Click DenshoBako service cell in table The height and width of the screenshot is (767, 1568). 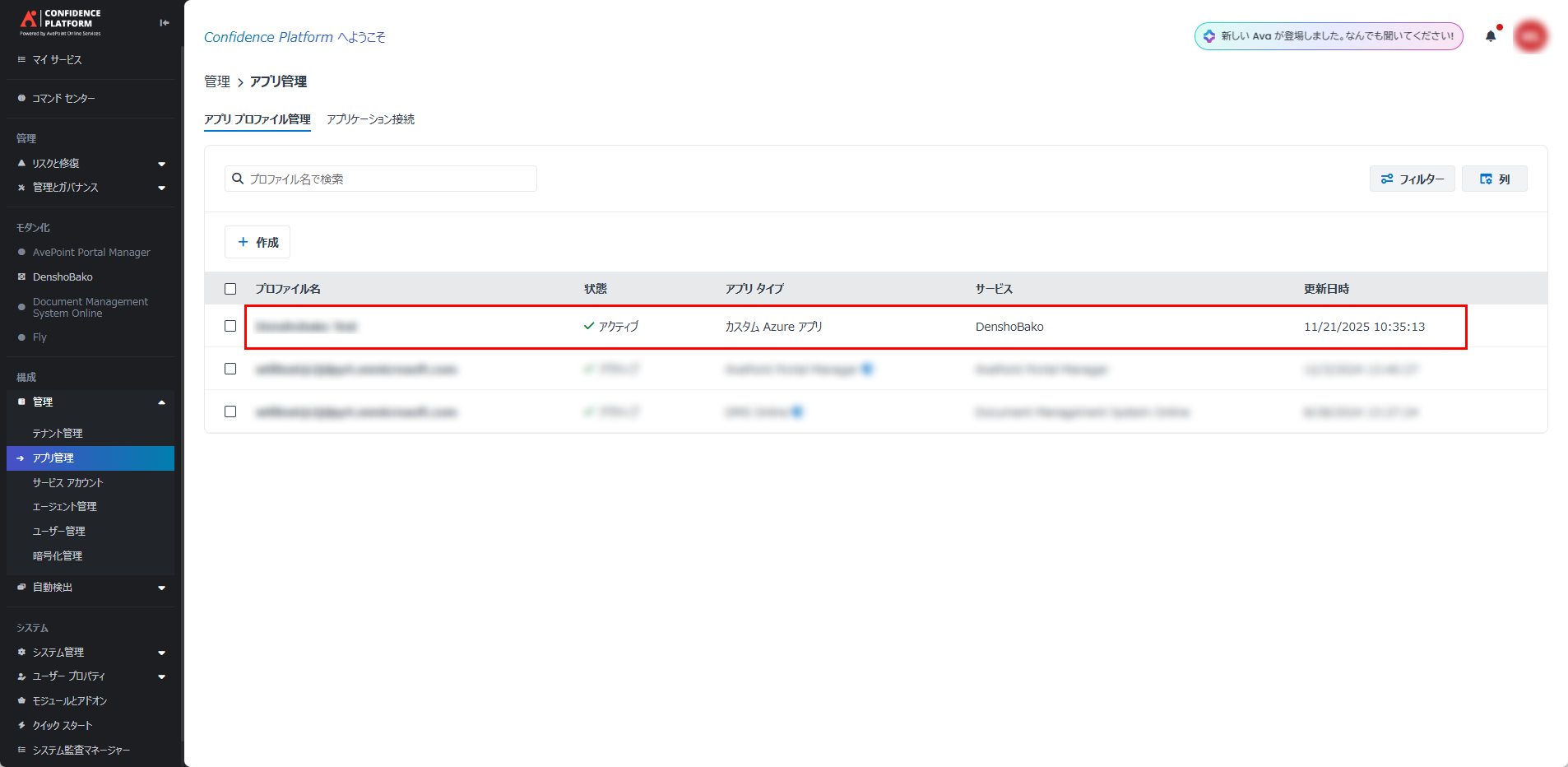click(x=1009, y=327)
